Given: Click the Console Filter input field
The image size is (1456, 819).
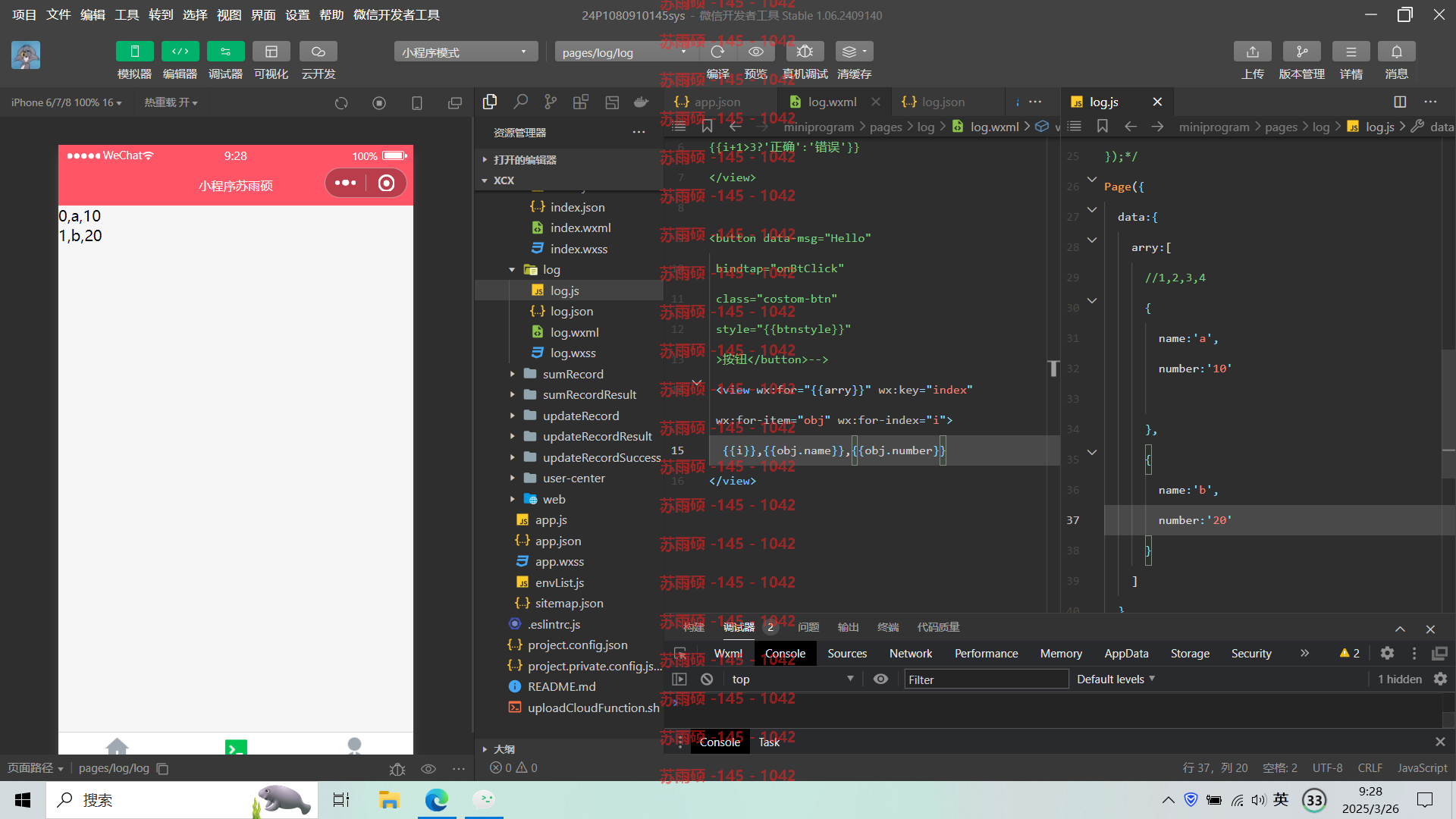Looking at the screenshot, I should [x=986, y=679].
